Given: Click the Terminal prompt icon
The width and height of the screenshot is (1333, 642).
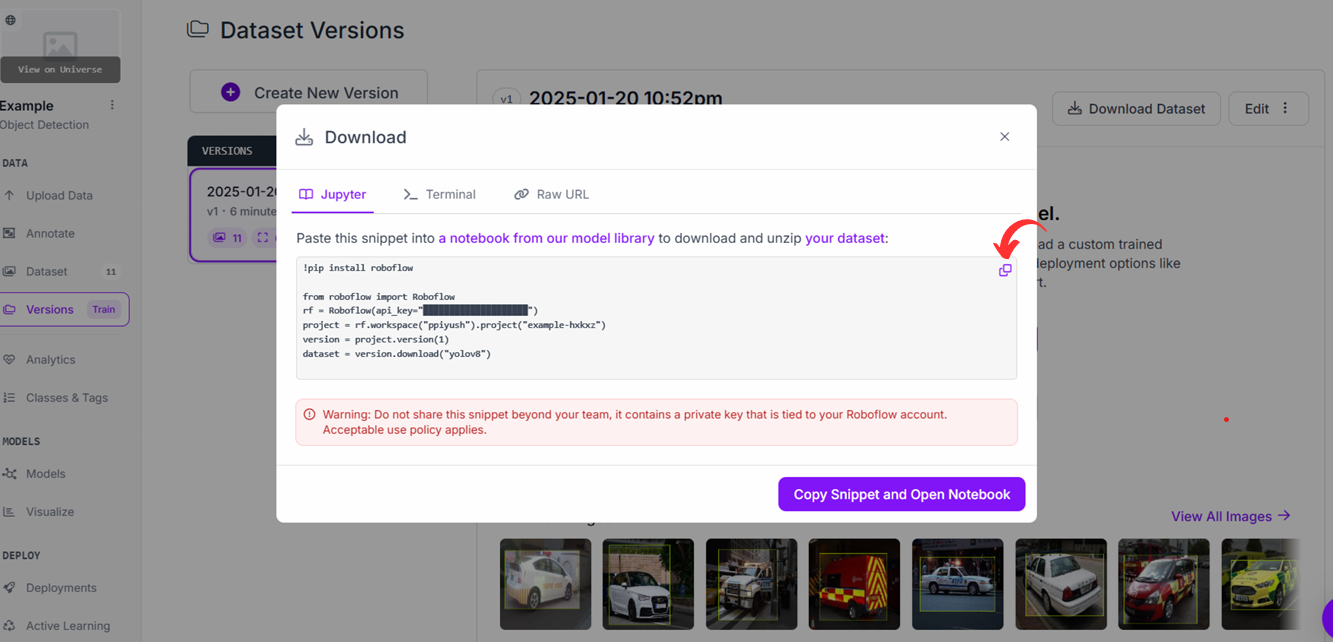Looking at the screenshot, I should 410,194.
